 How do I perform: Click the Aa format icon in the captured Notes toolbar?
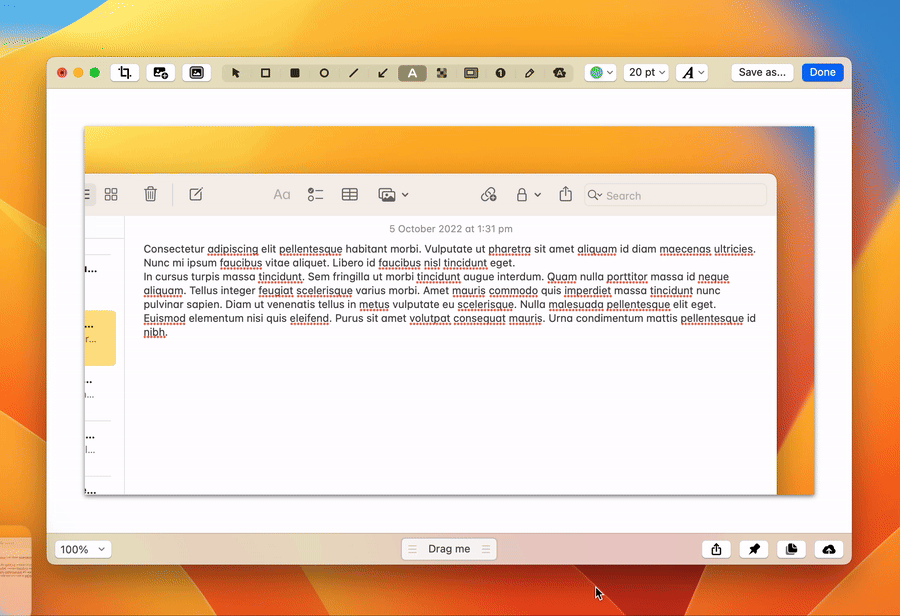(x=281, y=195)
